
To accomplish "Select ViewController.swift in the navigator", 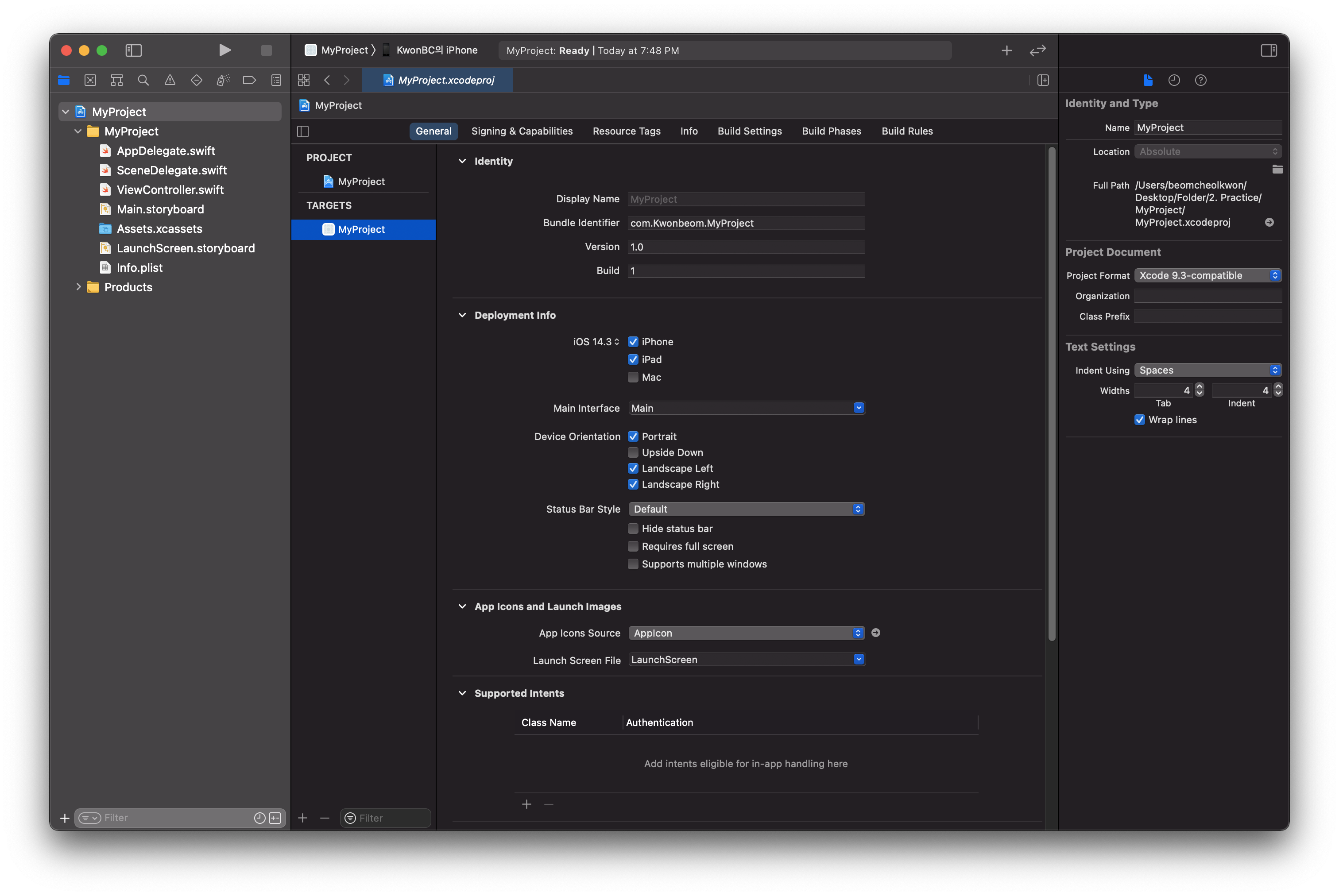I will point(170,190).
